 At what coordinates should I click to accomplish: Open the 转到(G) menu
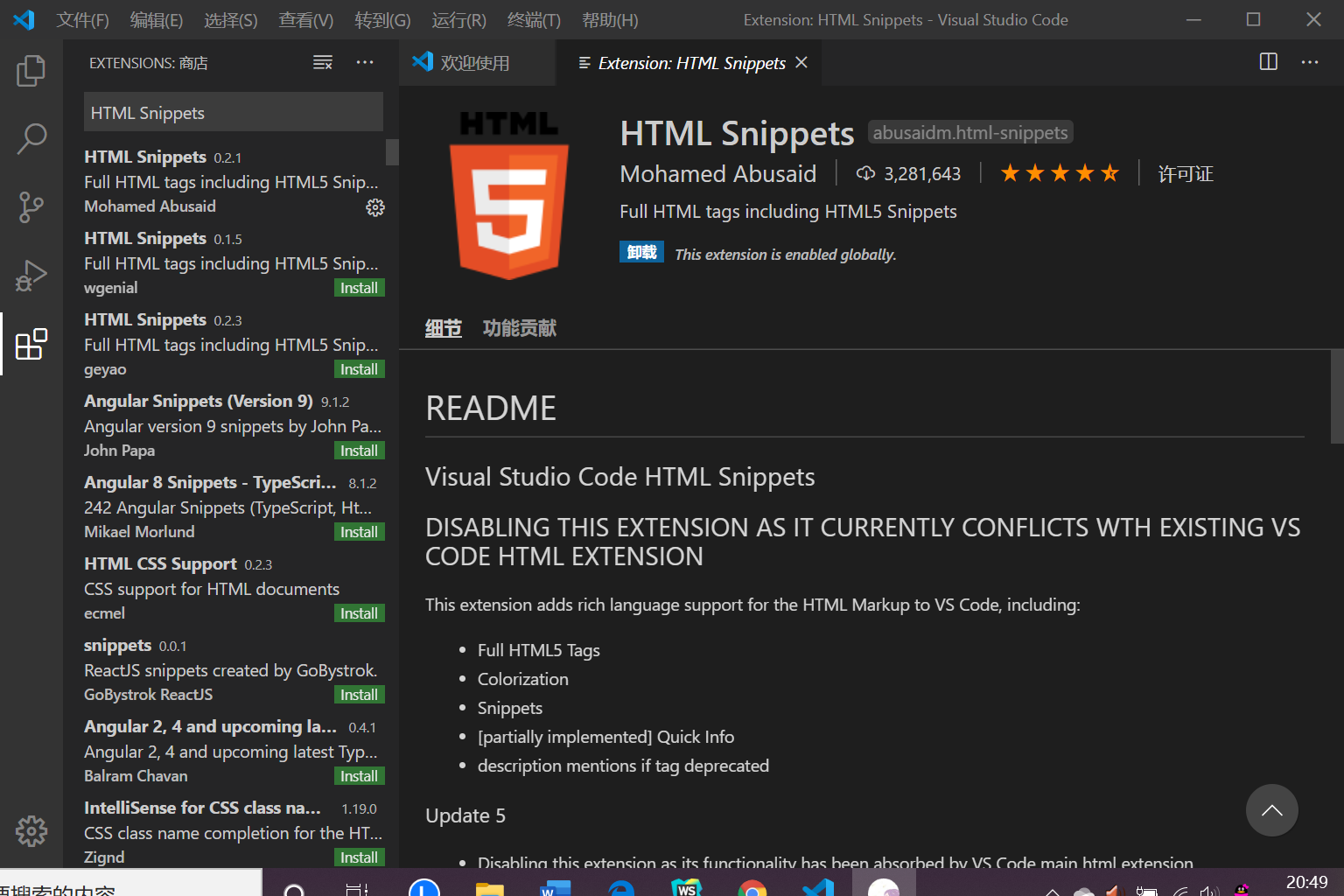pyautogui.click(x=382, y=20)
